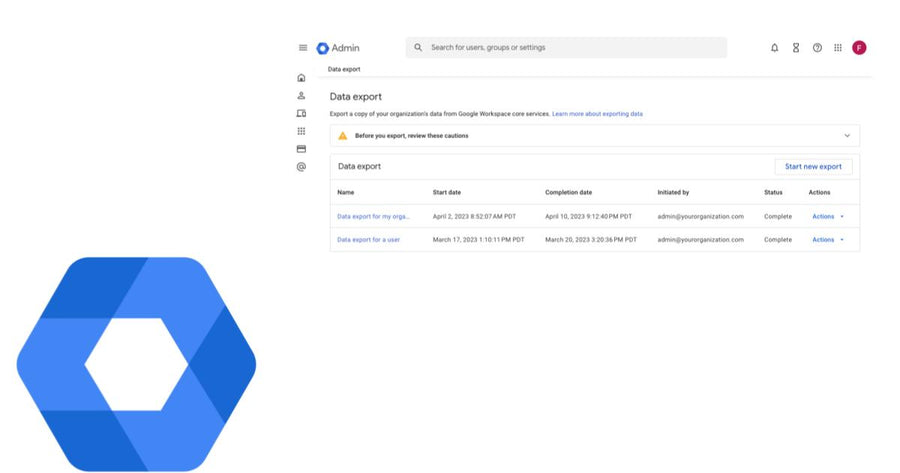The height and width of the screenshot is (473, 900).
Task: Click Start new export button
Action: pyautogui.click(x=813, y=166)
